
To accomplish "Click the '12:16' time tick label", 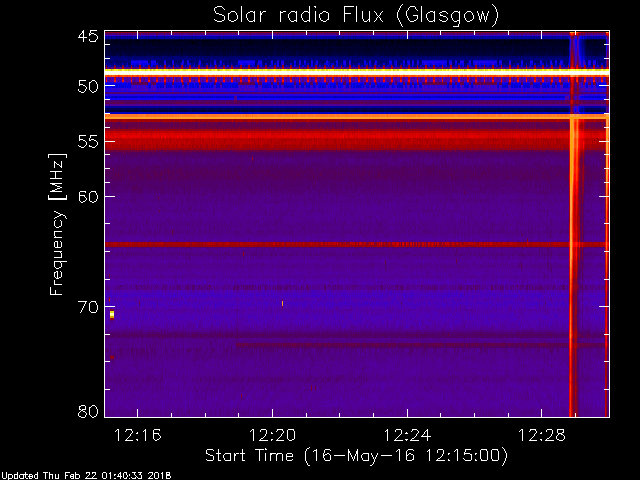I will (138, 435).
